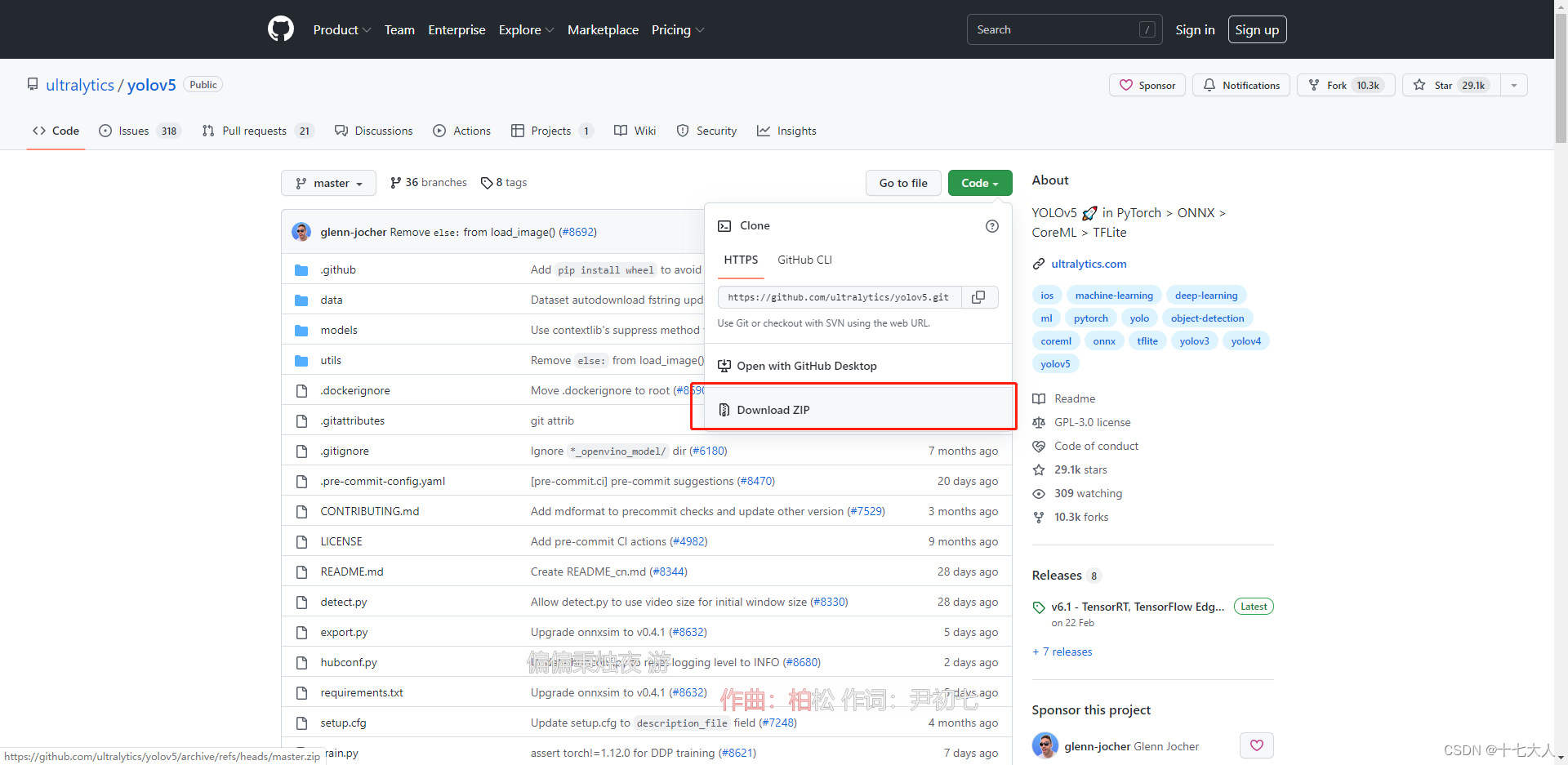Viewport: 1568px width, 765px height.
Task: Click Open with GitHub Desktop
Action: coord(858,366)
